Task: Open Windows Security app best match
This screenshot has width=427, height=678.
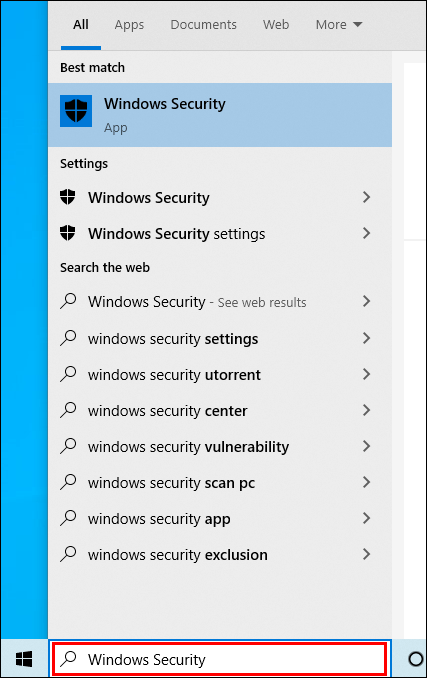Action: tap(220, 115)
